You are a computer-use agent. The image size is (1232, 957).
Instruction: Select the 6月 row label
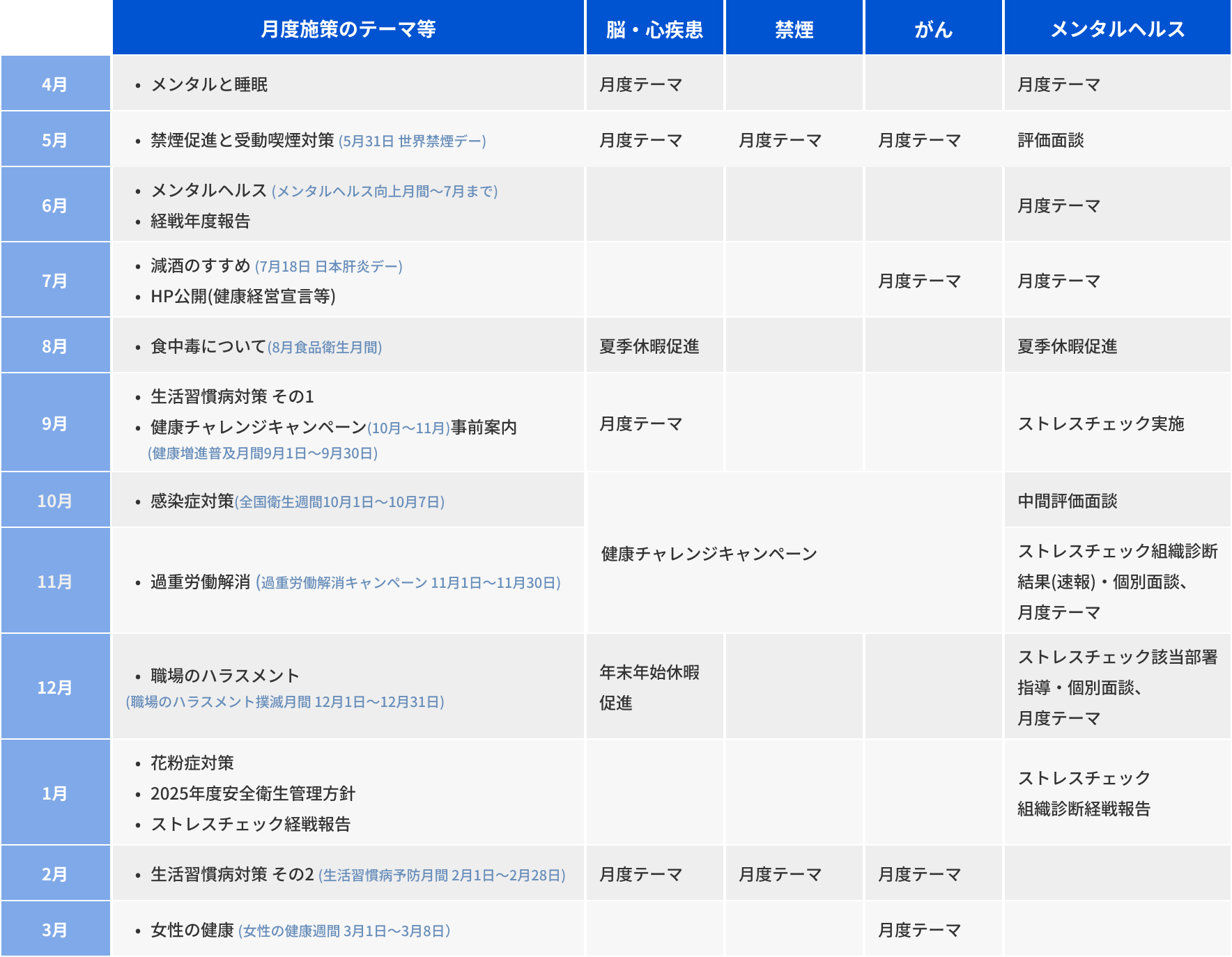55,205
